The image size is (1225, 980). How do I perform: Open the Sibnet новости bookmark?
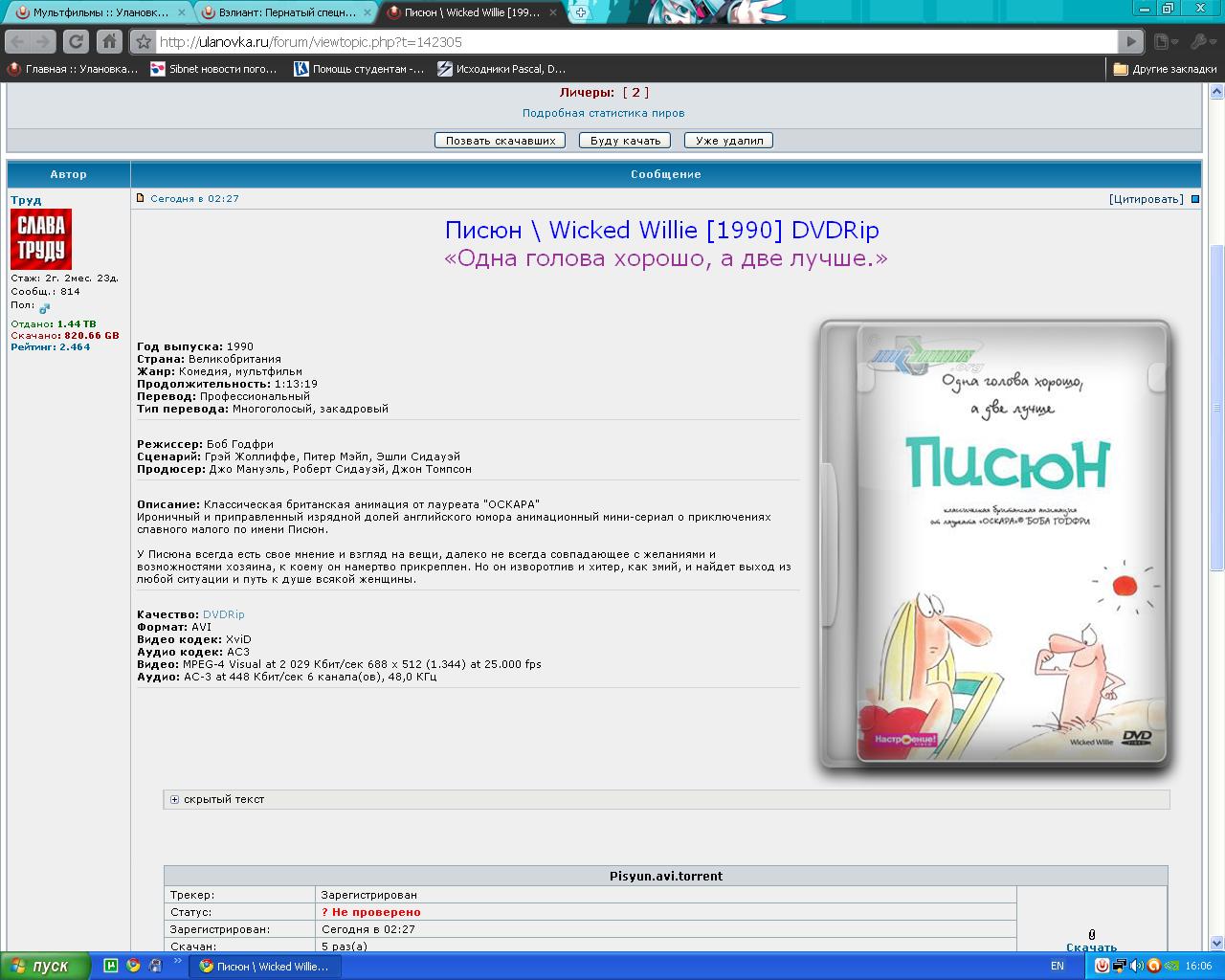point(213,69)
